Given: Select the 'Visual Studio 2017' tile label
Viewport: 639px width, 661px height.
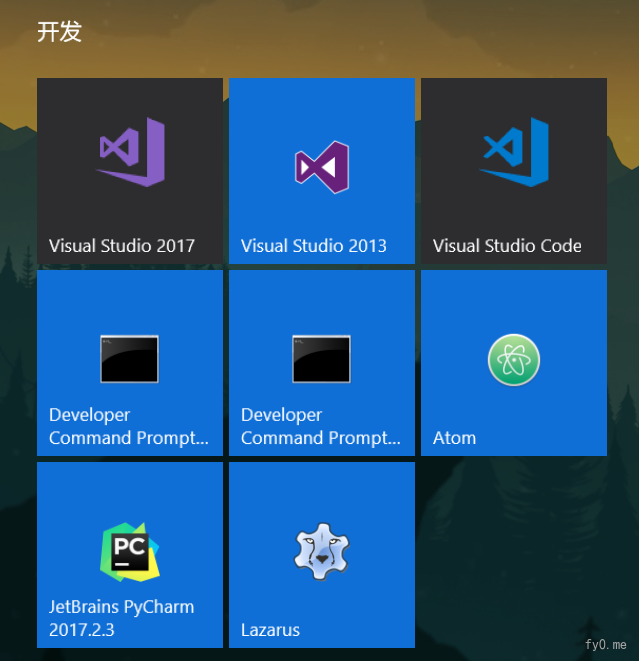Looking at the screenshot, I should pyautogui.click(x=122, y=246).
